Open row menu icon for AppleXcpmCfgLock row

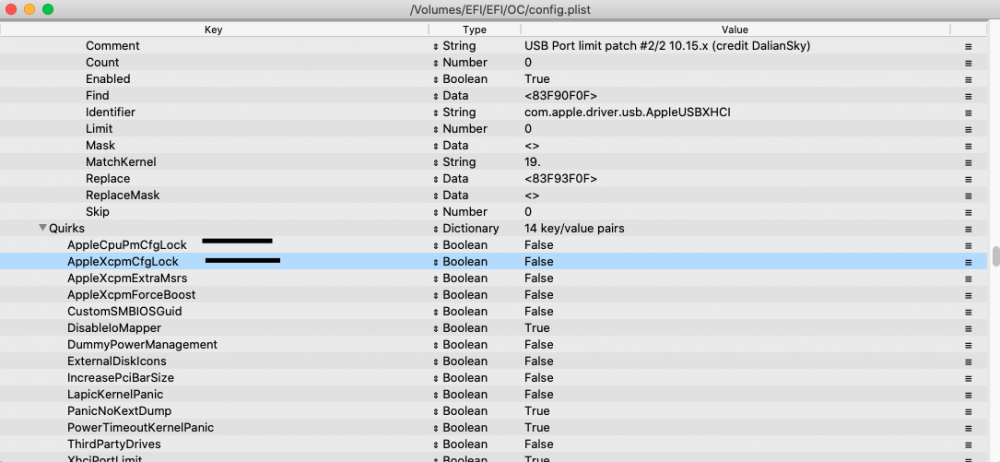pyautogui.click(x=968, y=262)
